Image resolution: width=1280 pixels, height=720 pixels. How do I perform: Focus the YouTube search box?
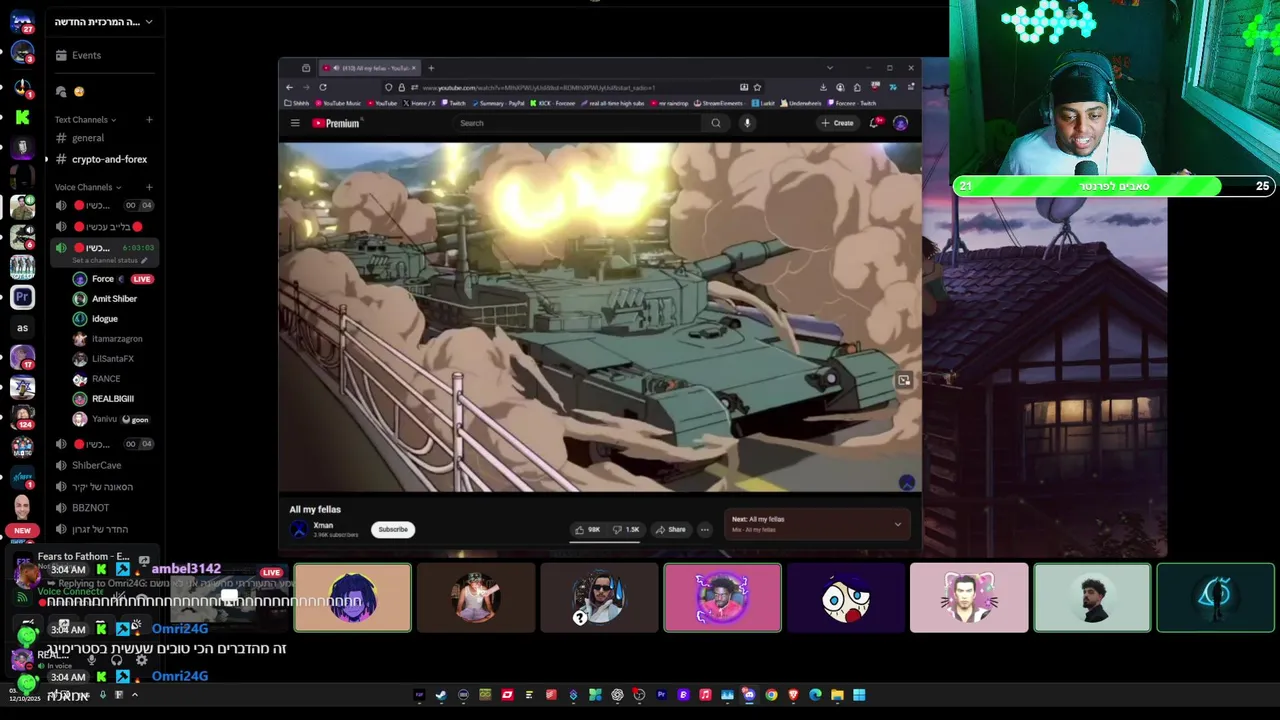tap(578, 123)
